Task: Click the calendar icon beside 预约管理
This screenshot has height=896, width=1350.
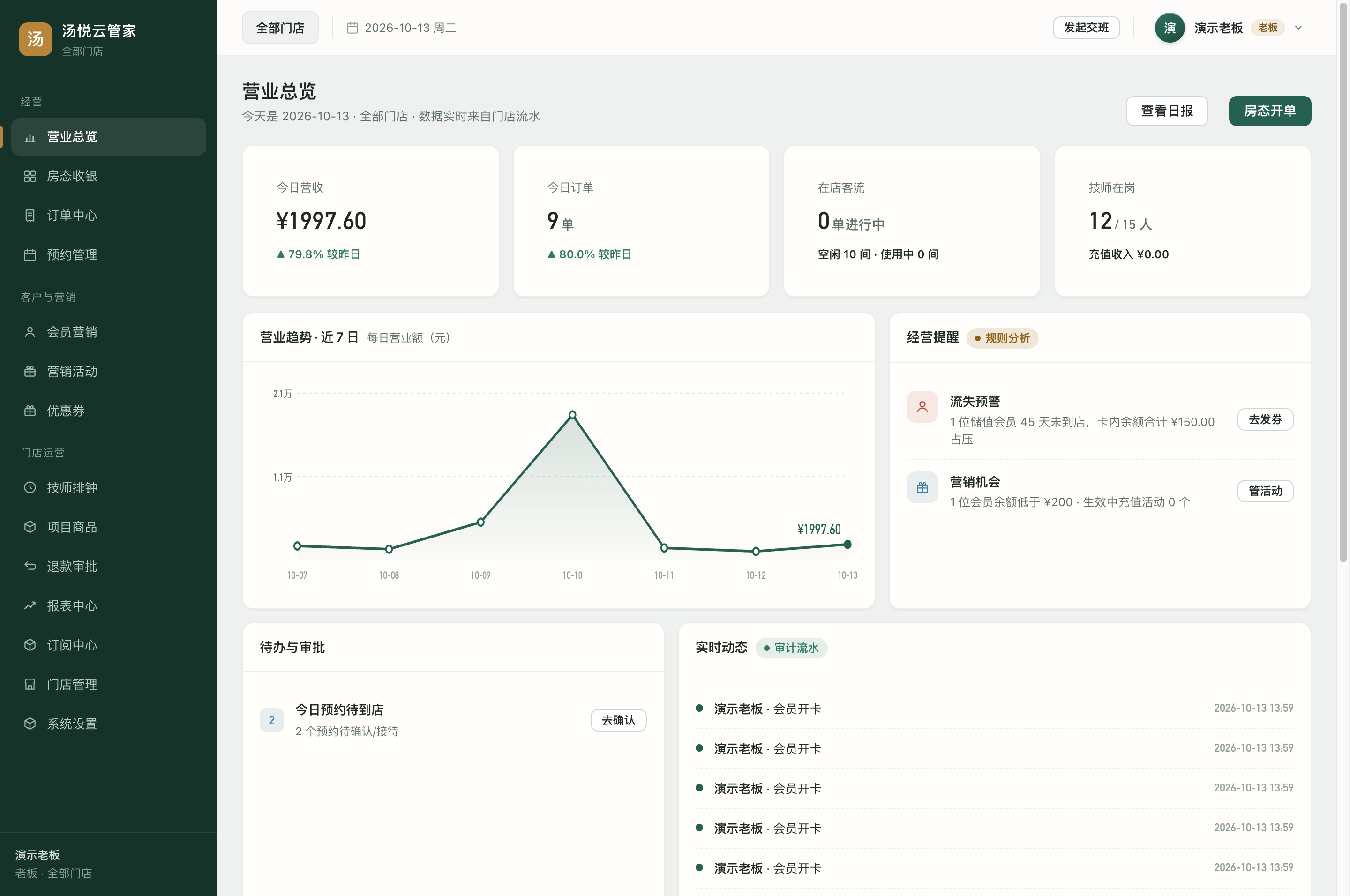Action: coord(30,255)
